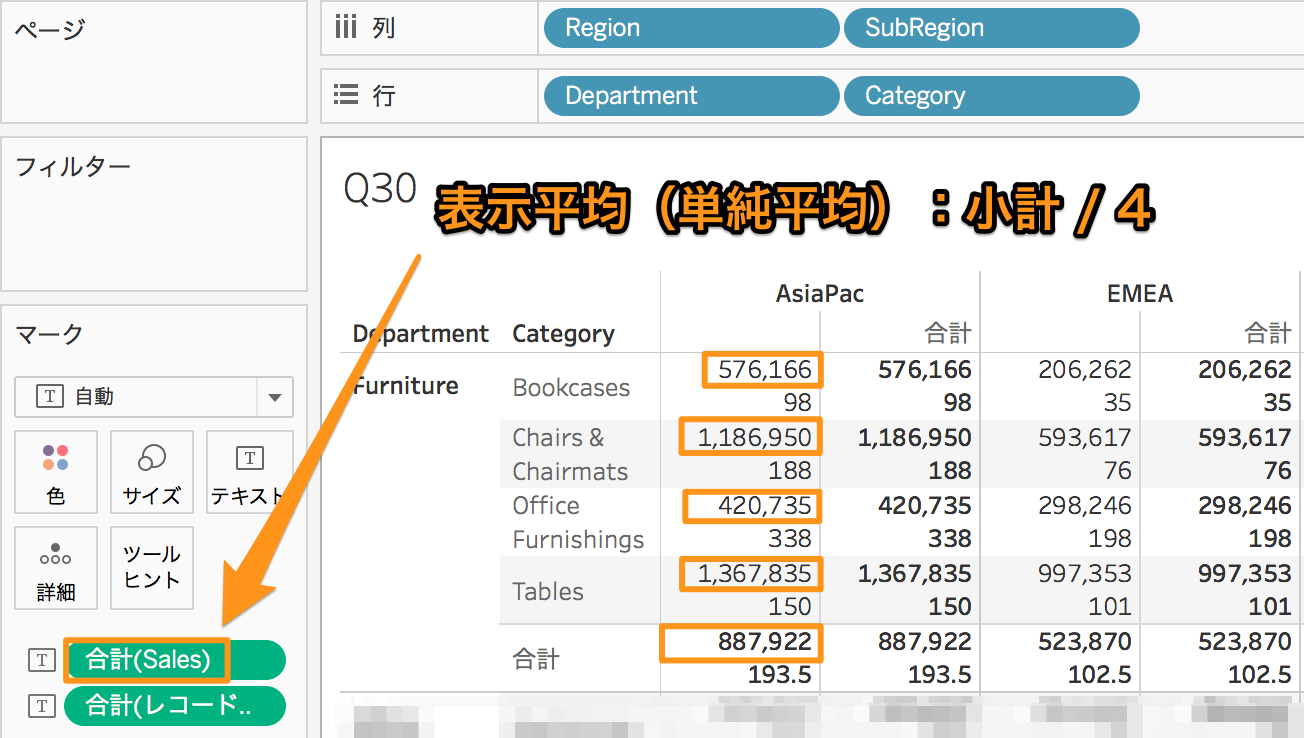Open the テキスト (Text) marks card
Viewport: 1304px width, 738px height.
click(x=249, y=472)
